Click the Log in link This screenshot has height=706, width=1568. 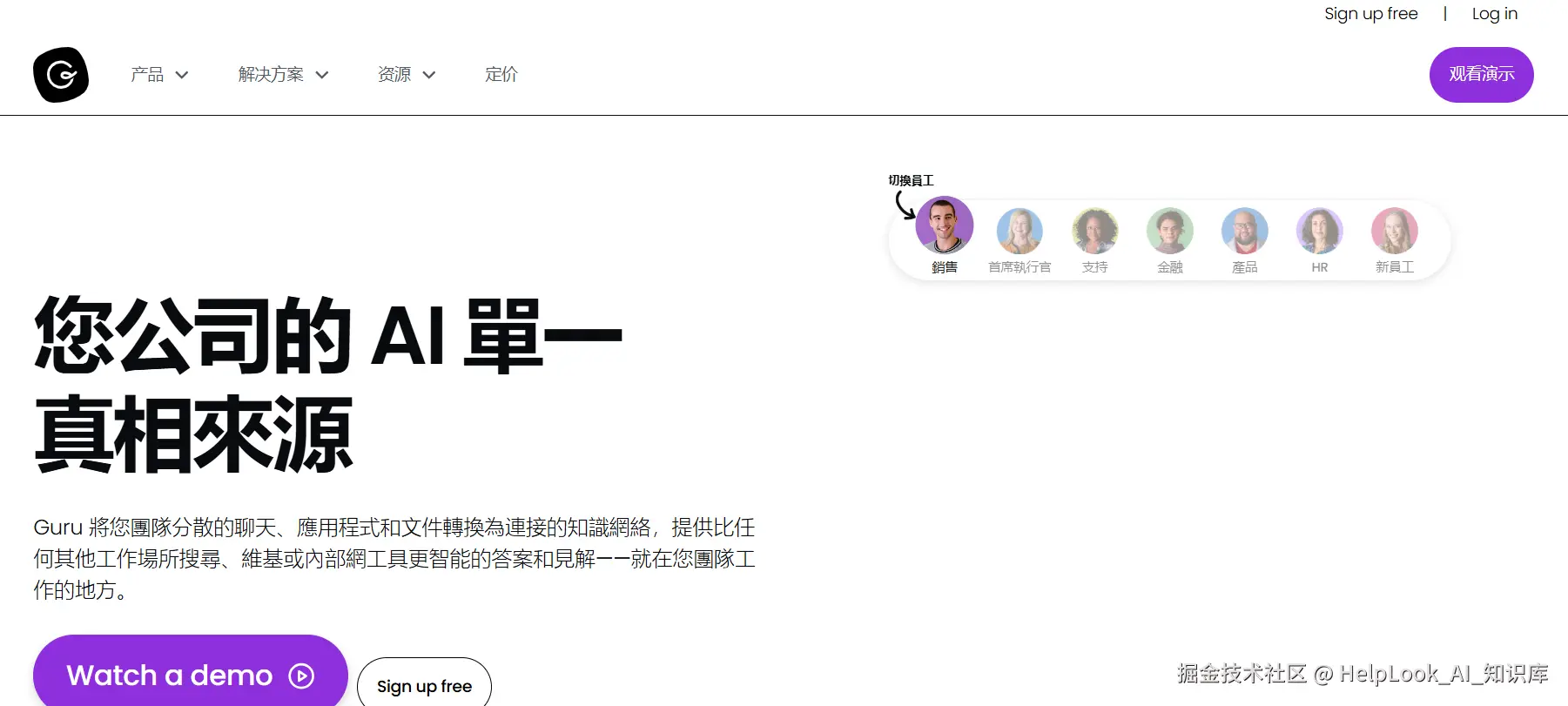point(1495,14)
